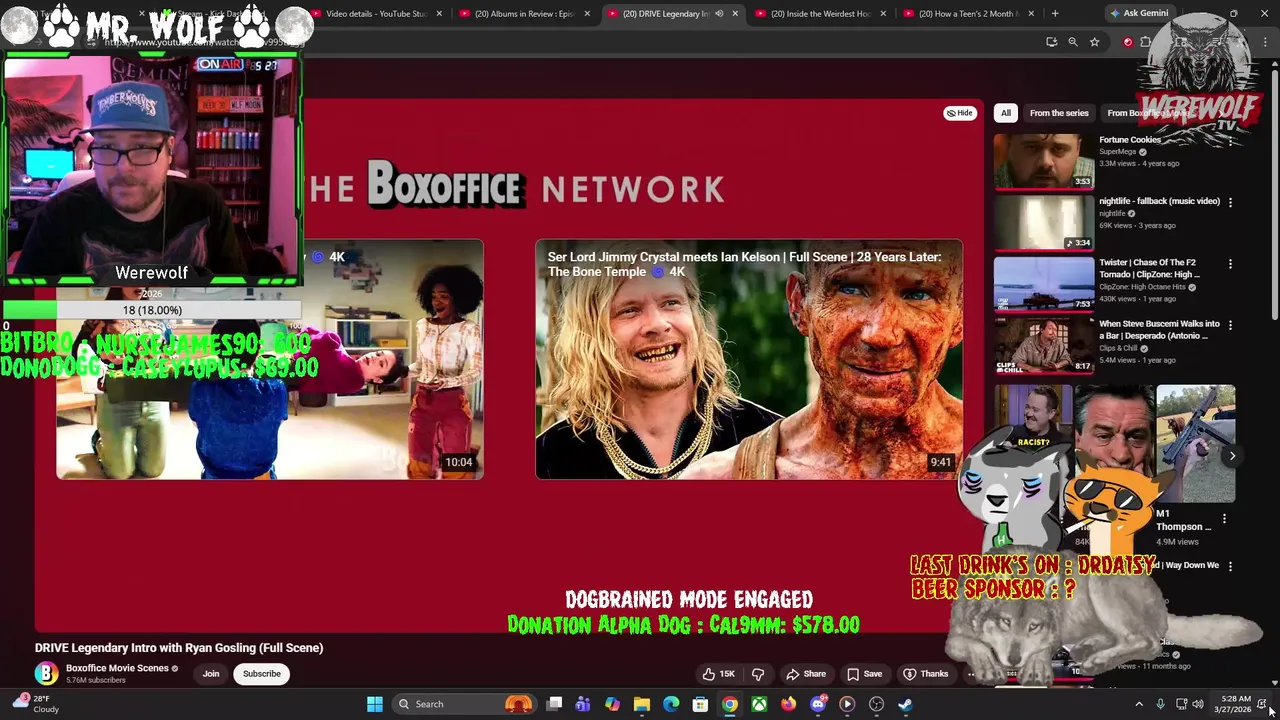Click the taskbar Search box
1280x720 pixels.
pos(465,704)
